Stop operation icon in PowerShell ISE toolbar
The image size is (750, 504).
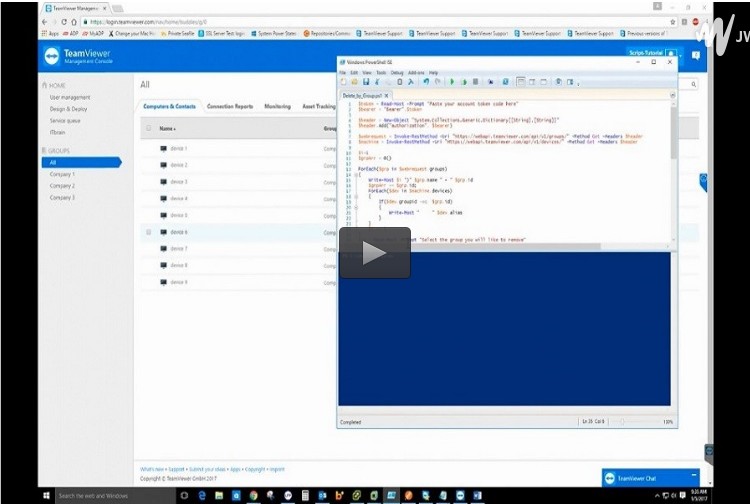point(475,82)
